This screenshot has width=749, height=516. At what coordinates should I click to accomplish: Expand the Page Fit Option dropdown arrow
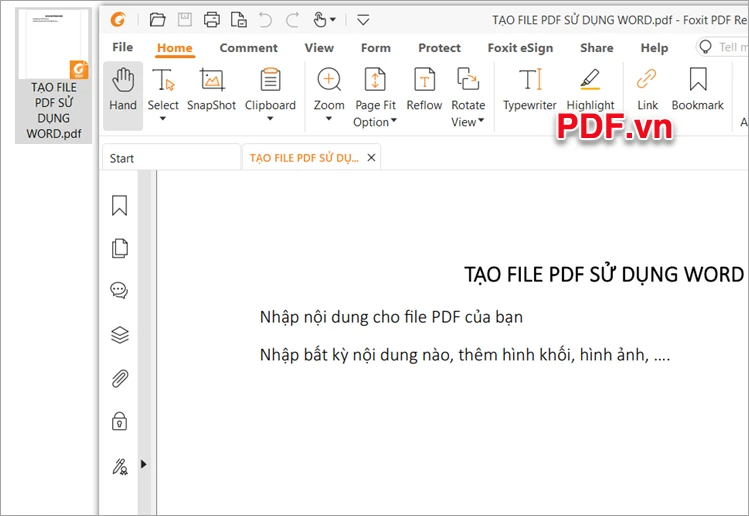[394, 120]
